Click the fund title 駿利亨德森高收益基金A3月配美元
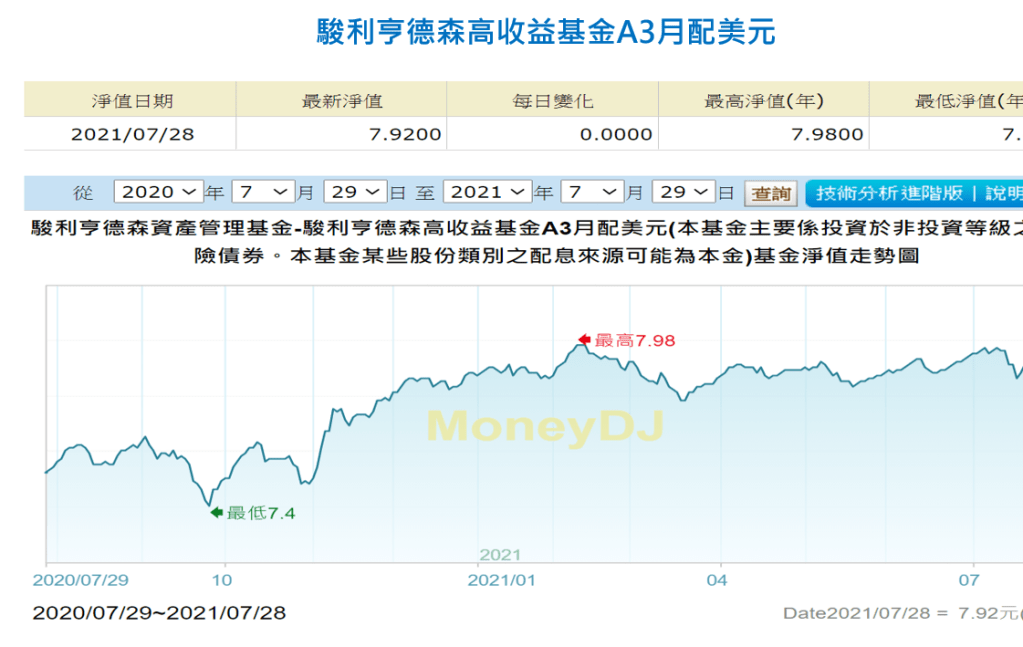Image resolution: width=1023 pixels, height=647 pixels. [545, 32]
